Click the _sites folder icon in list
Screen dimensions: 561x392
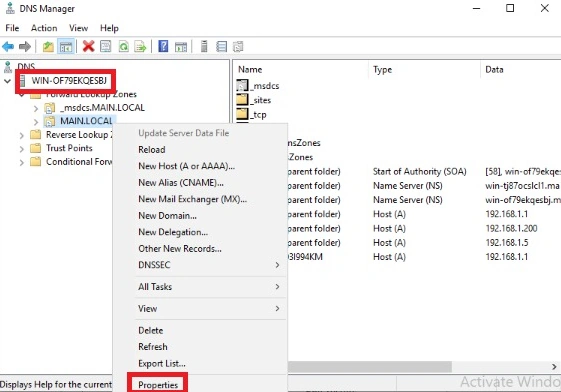tap(242, 100)
